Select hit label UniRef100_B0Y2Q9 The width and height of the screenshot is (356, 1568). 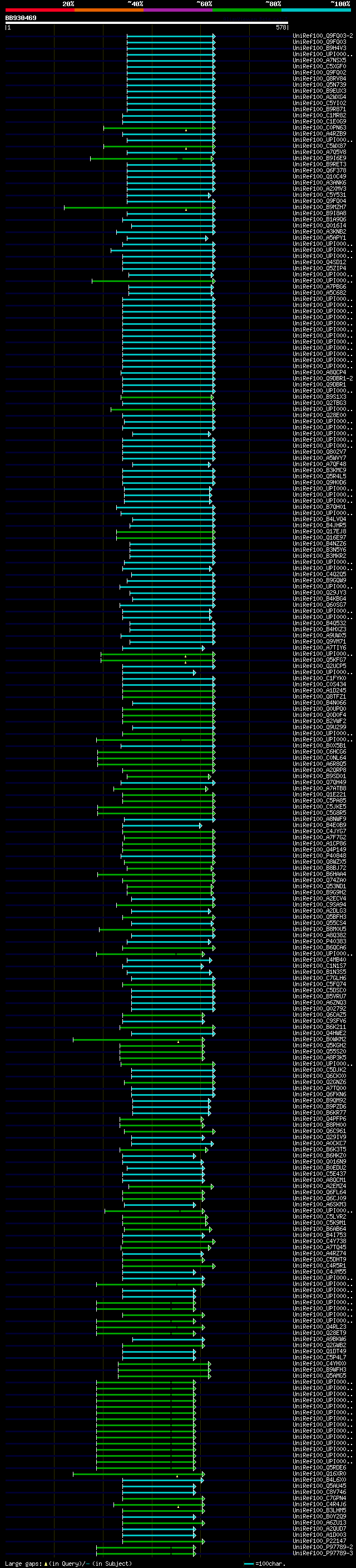point(319,1516)
